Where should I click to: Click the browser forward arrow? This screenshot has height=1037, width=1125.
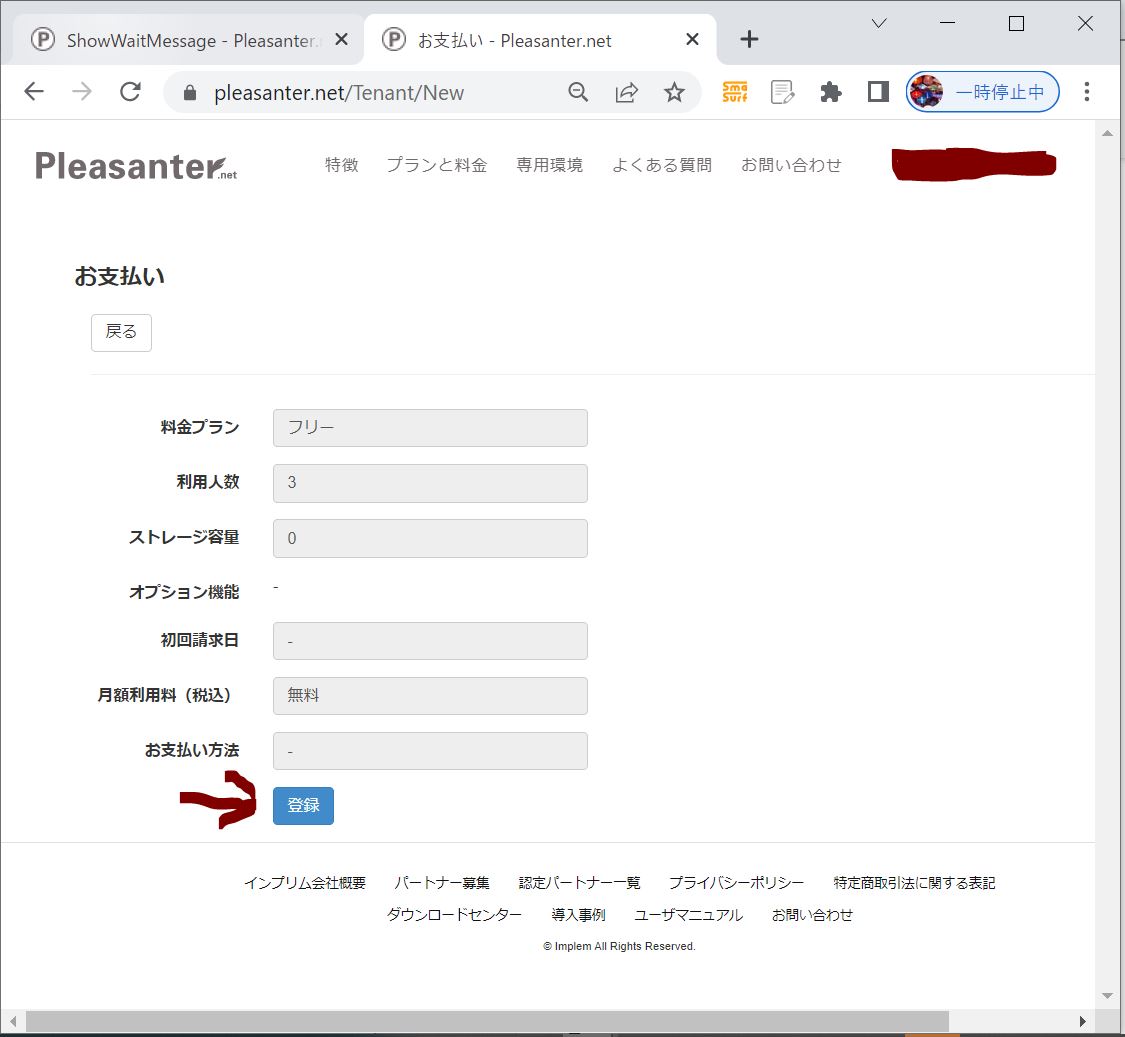click(82, 92)
